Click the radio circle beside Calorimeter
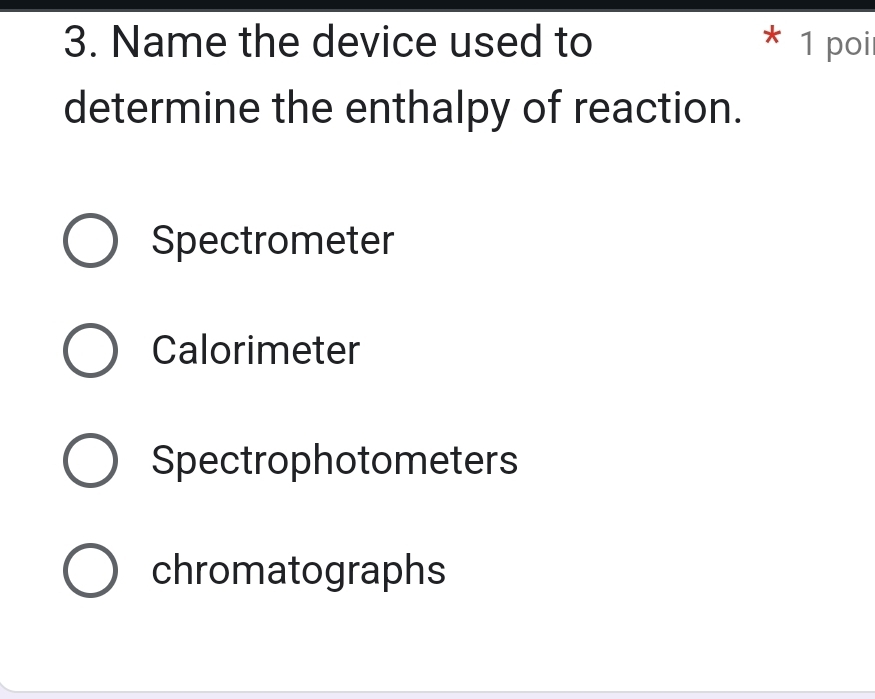The height and width of the screenshot is (699, 875). tap(90, 350)
